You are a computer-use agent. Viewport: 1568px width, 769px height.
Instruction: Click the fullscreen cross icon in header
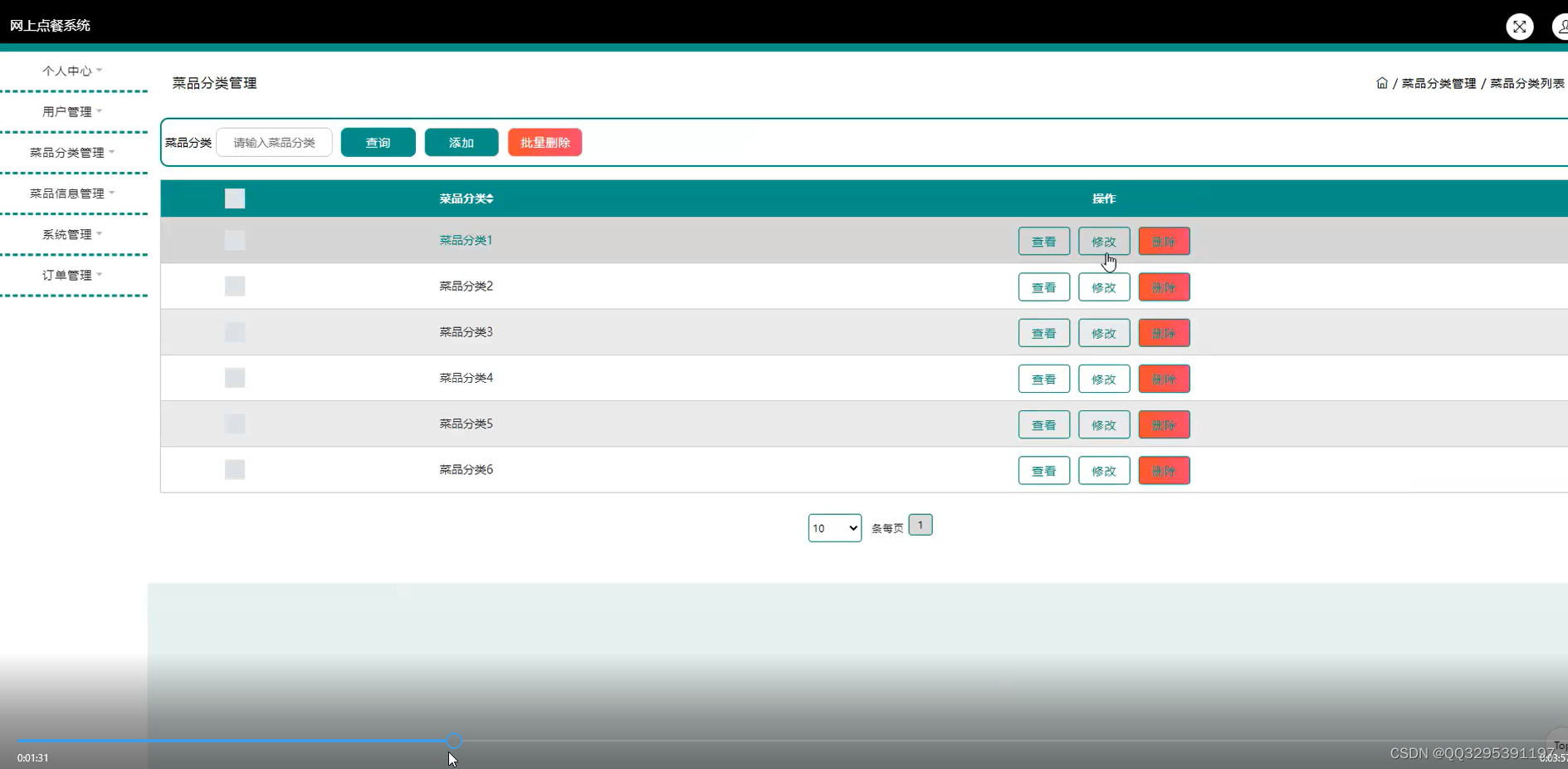pos(1519,27)
